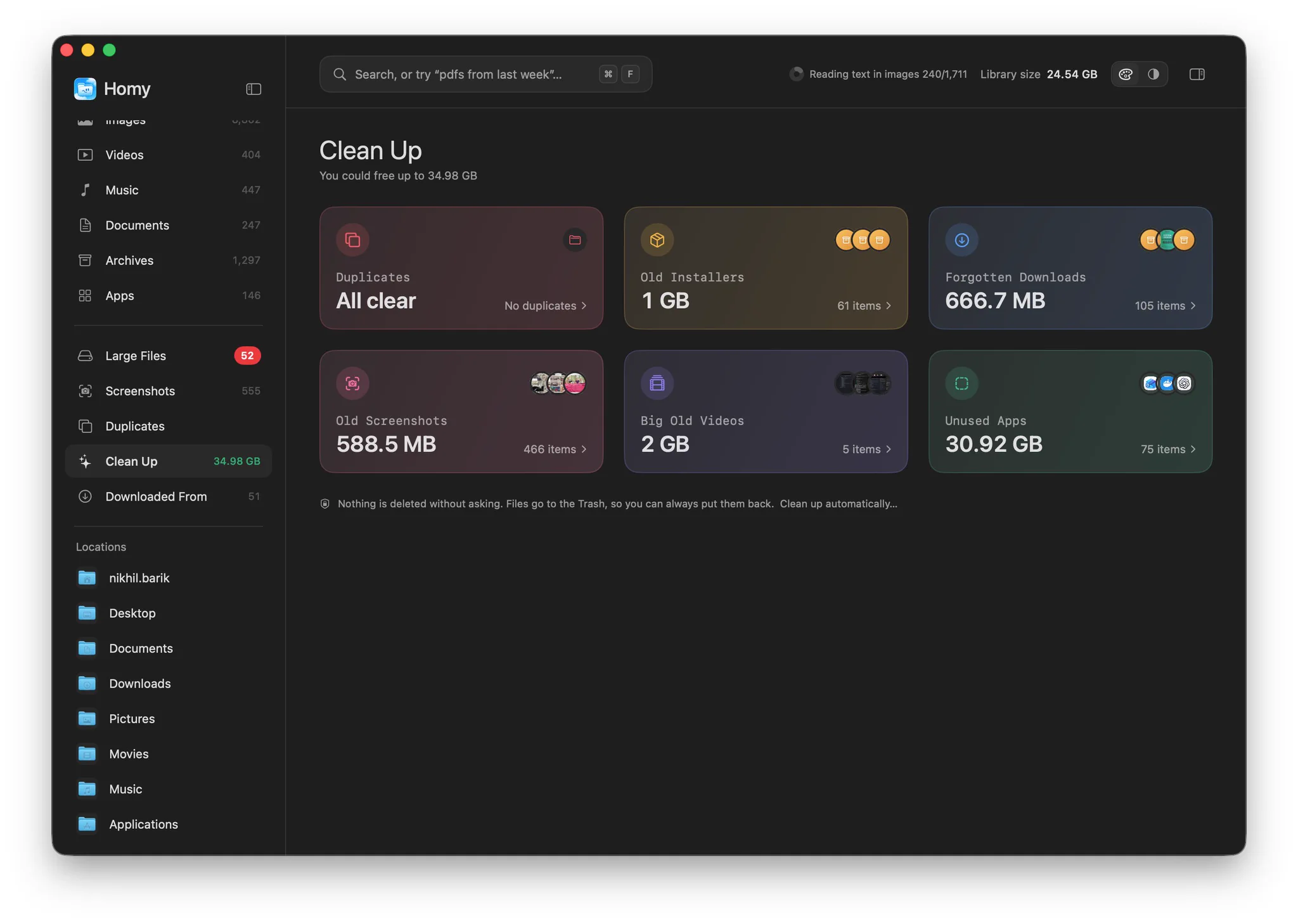Image resolution: width=1298 pixels, height=924 pixels.
Task: Click the Clean Up sparkle icon
Action: (x=85, y=461)
